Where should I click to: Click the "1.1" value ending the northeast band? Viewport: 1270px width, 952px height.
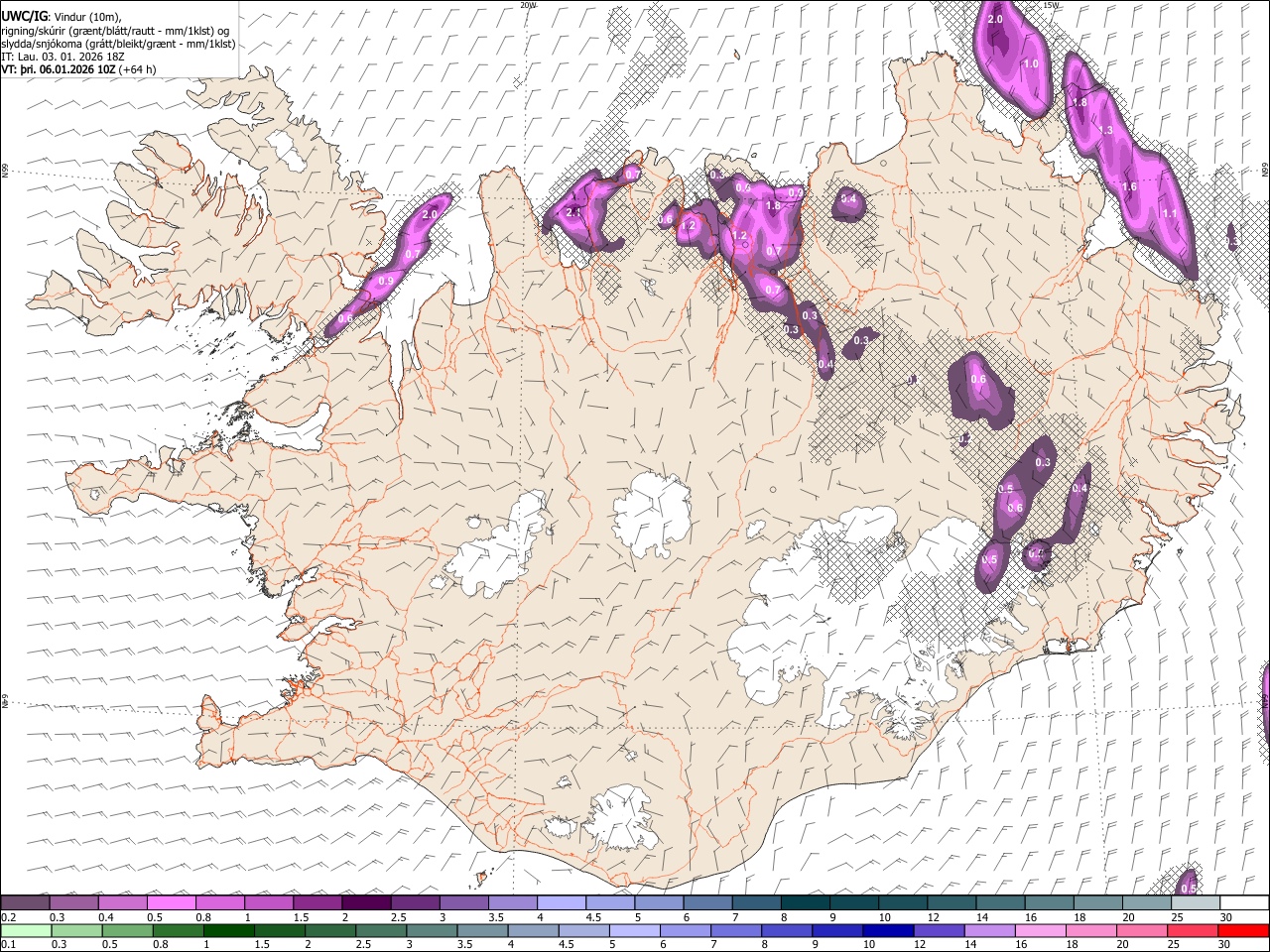point(1170,214)
